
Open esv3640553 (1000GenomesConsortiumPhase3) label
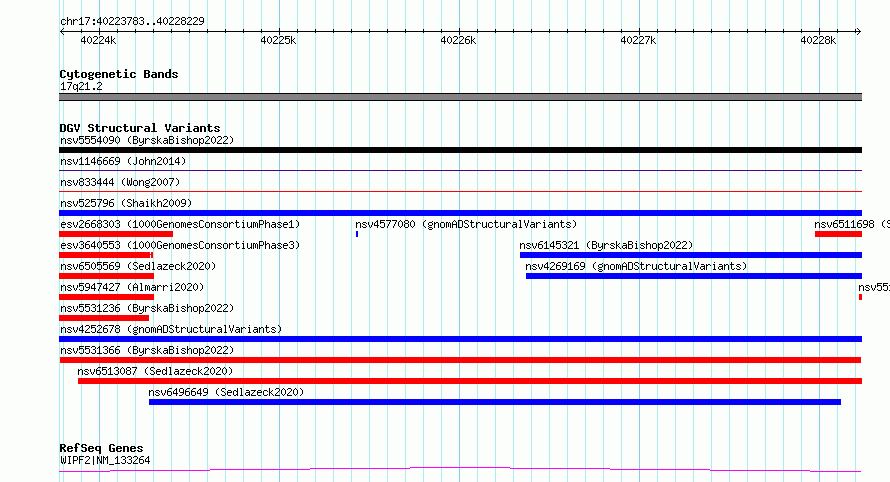(180, 245)
